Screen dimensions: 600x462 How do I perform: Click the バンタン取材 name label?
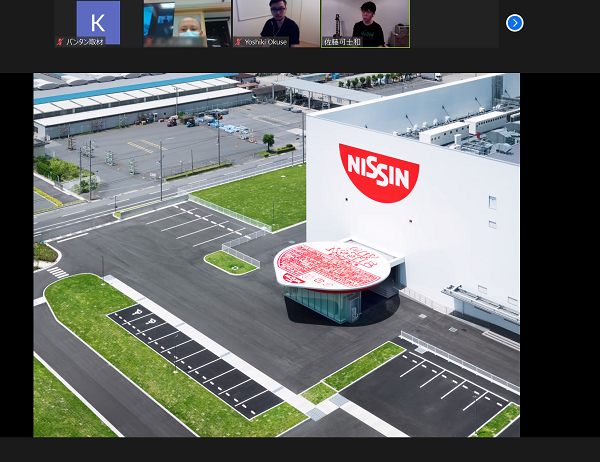[x=83, y=42]
